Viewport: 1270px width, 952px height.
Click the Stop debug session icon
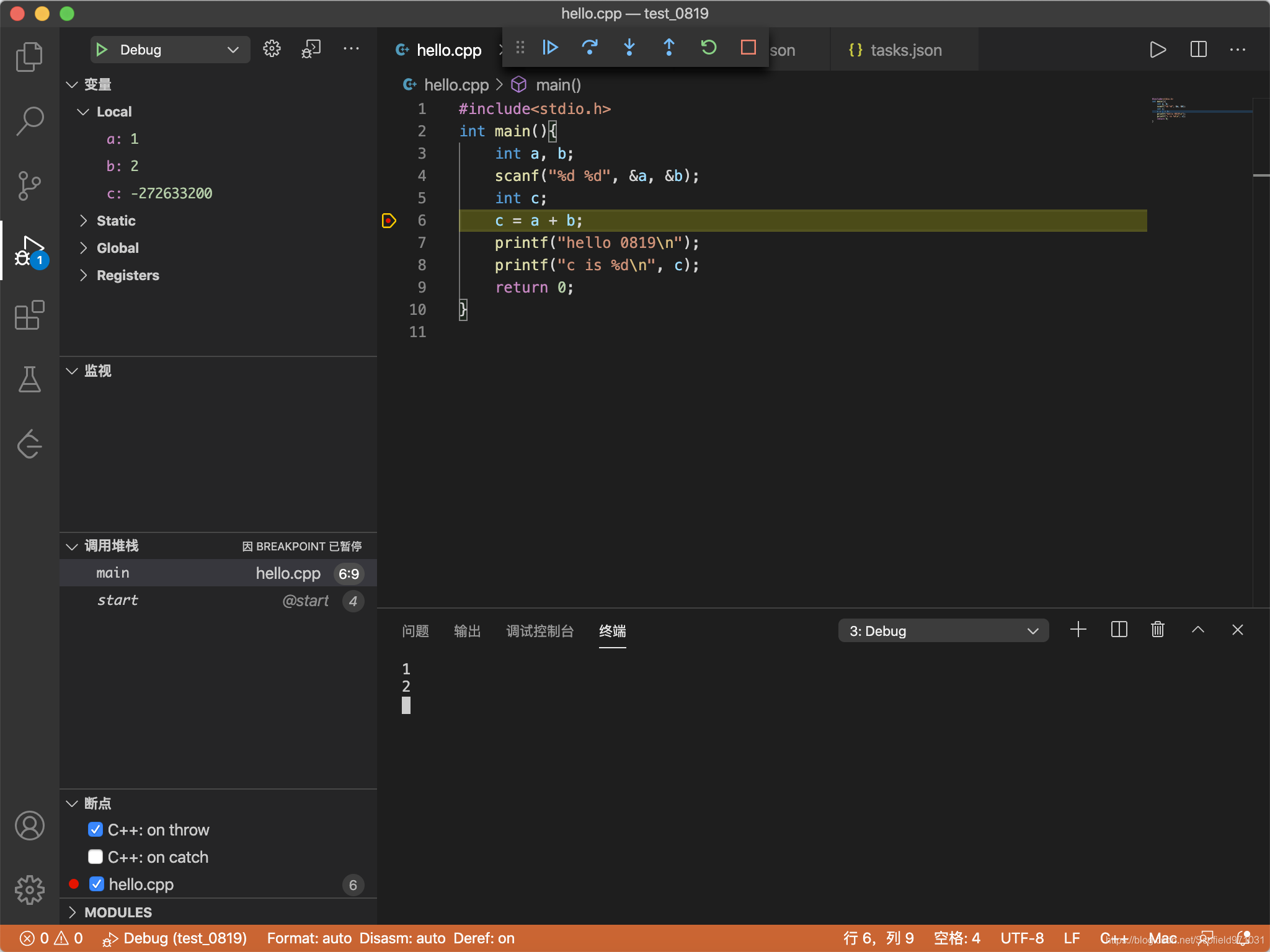(749, 49)
